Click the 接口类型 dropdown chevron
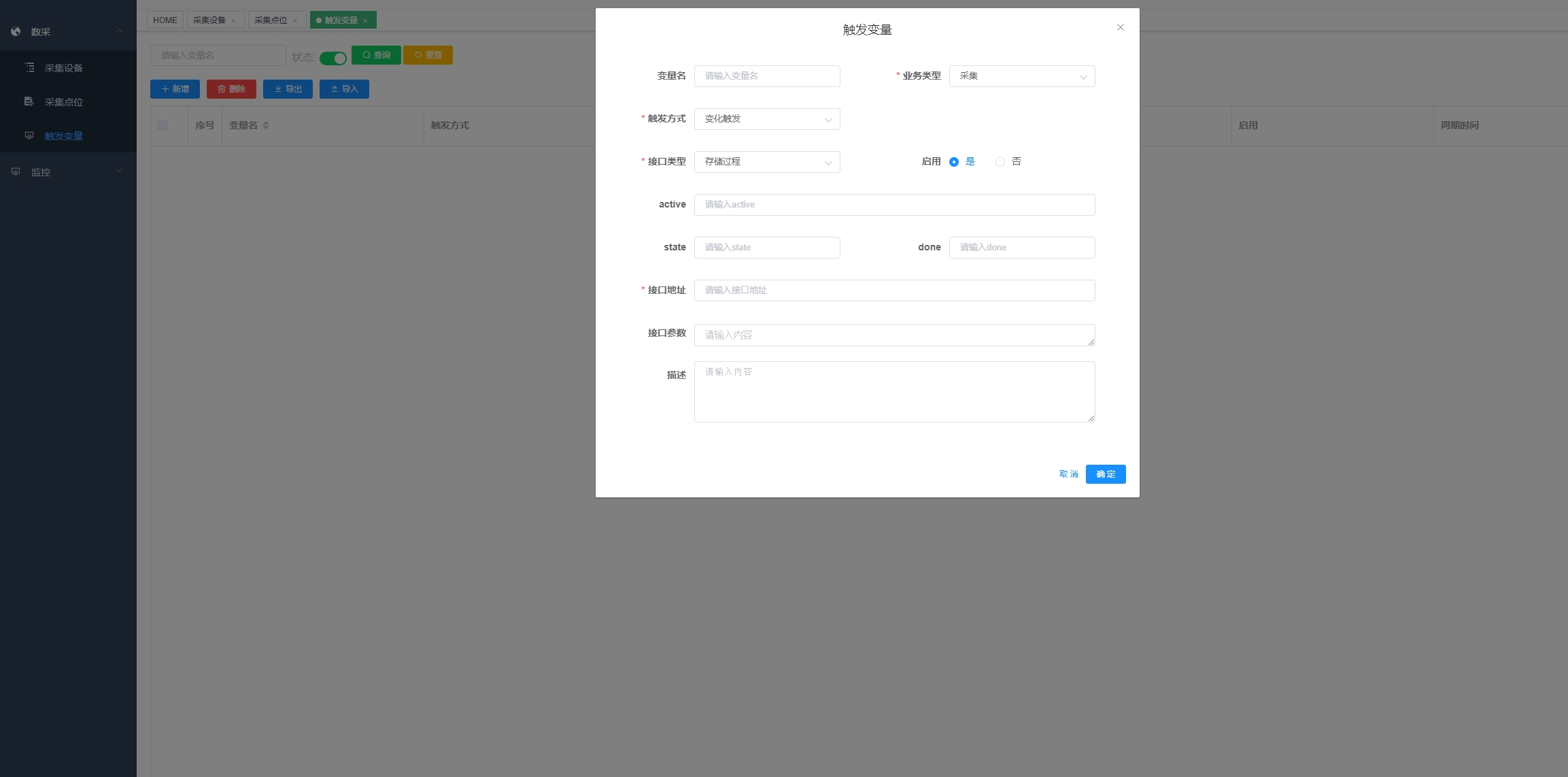The width and height of the screenshot is (1568, 777). pyautogui.click(x=828, y=163)
